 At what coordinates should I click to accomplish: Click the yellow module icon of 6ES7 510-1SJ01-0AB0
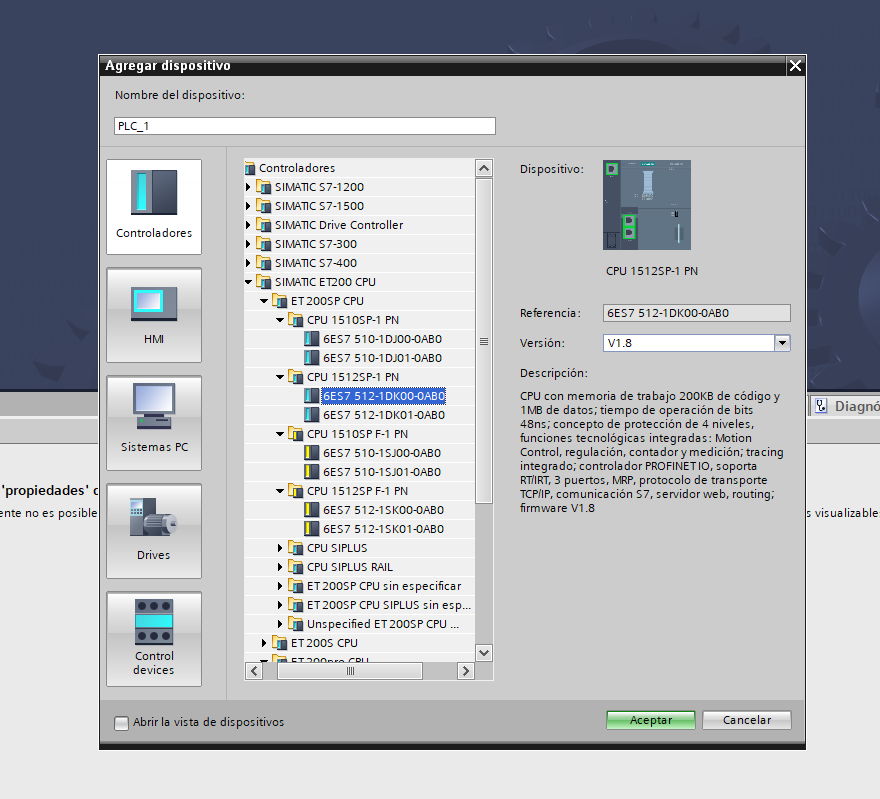click(x=311, y=472)
